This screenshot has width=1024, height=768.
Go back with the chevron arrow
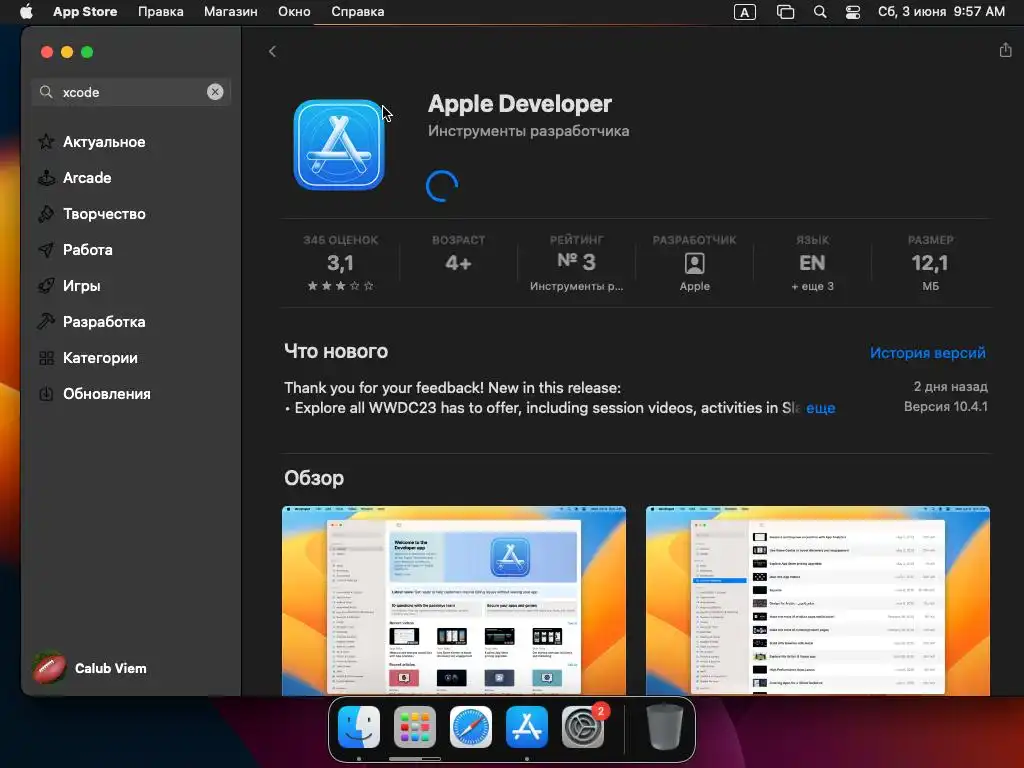point(272,52)
